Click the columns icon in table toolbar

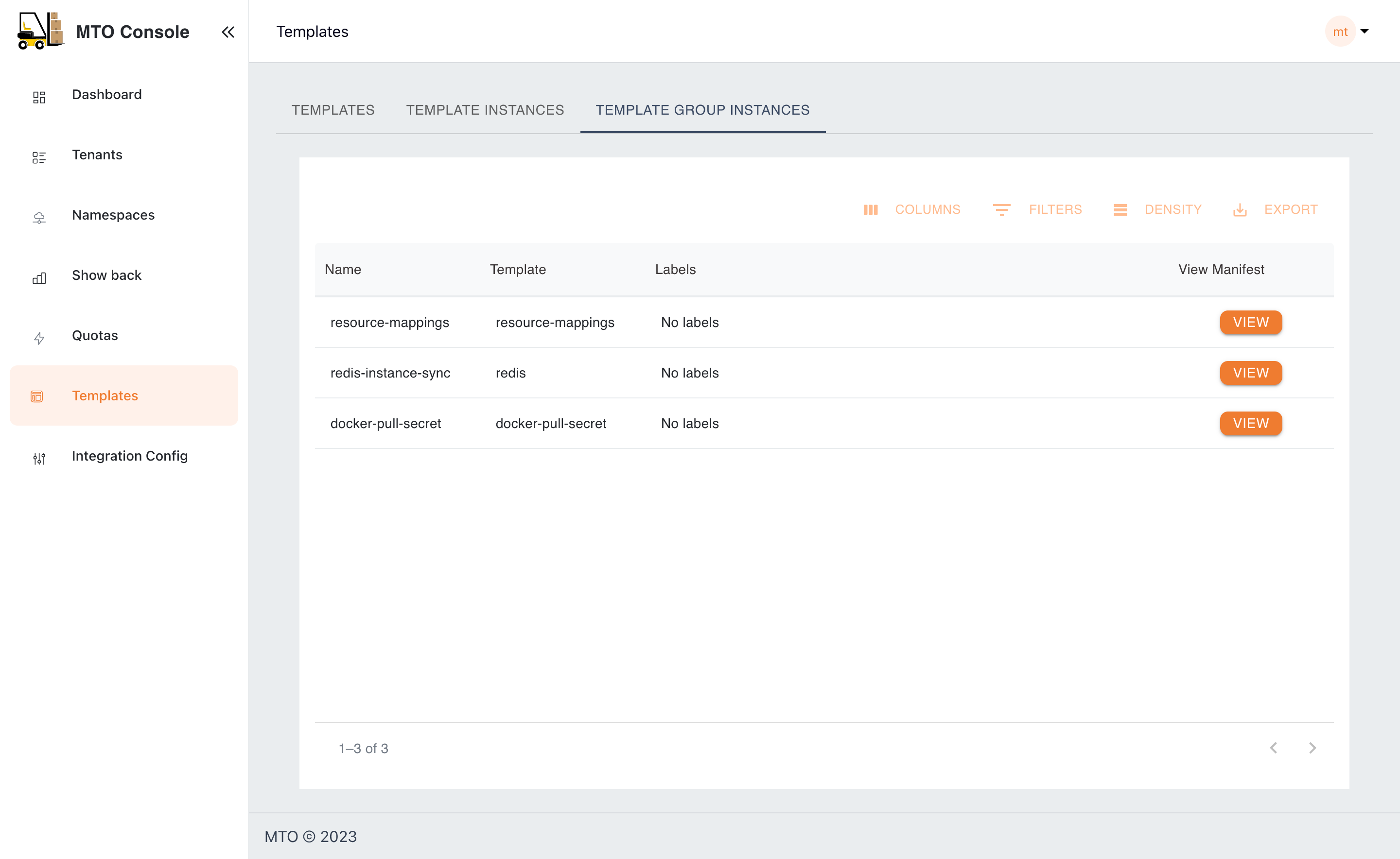tap(870, 209)
